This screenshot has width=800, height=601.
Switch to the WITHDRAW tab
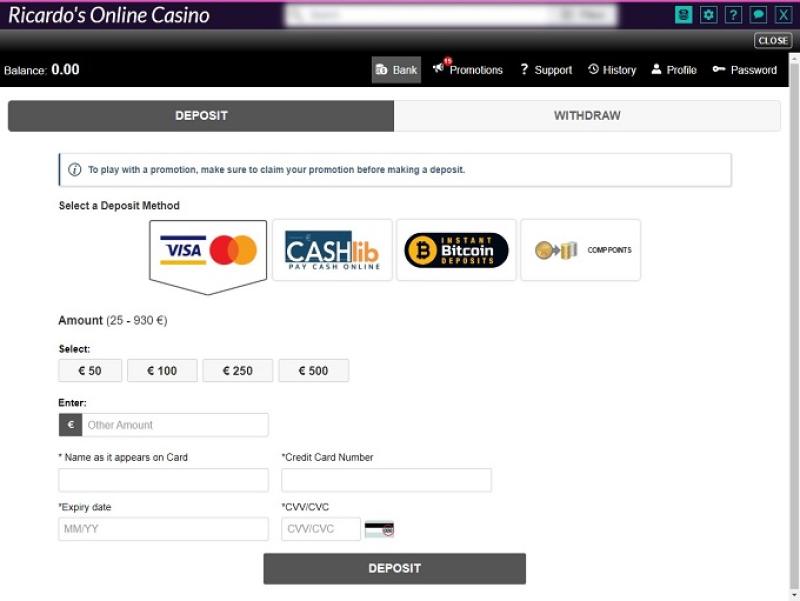point(587,116)
